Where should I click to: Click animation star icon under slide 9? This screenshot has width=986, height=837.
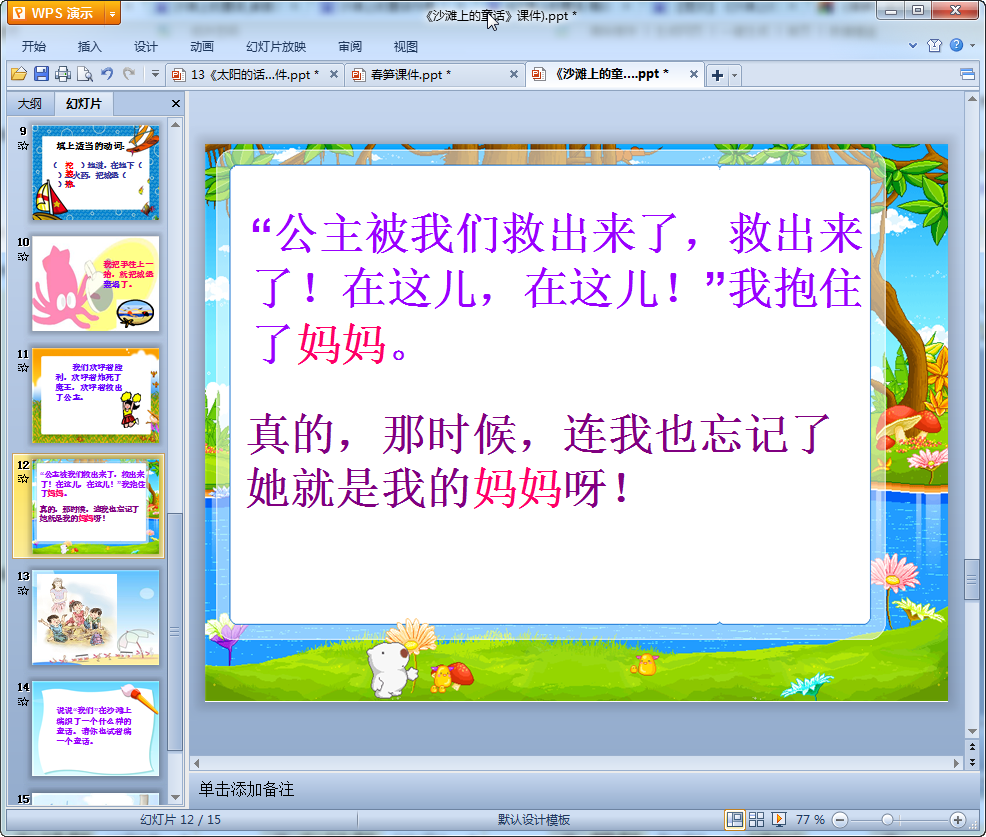[23, 146]
